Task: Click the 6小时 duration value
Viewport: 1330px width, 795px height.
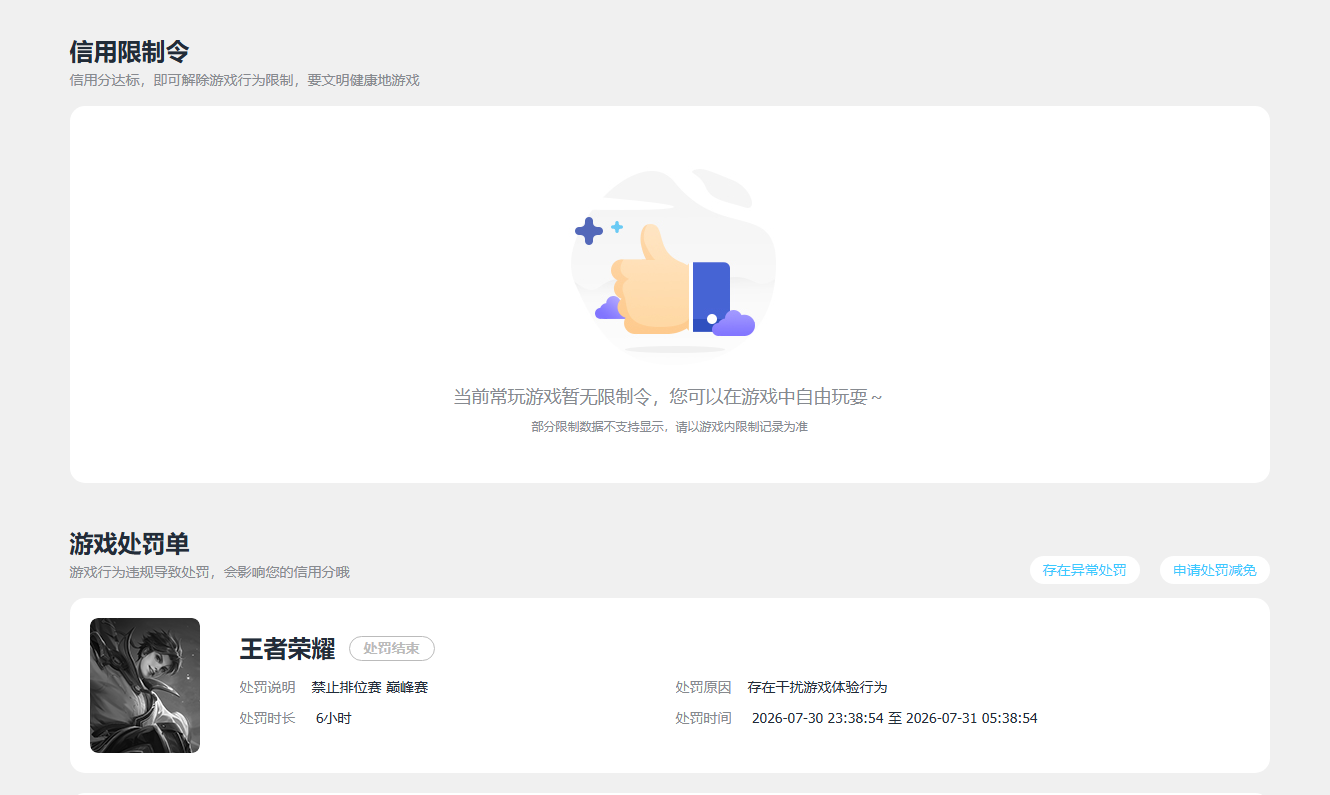Action: (334, 718)
